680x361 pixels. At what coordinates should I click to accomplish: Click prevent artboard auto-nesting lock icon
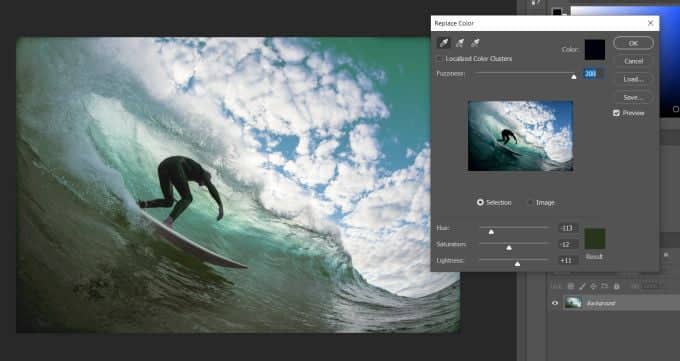click(x=605, y=286)
